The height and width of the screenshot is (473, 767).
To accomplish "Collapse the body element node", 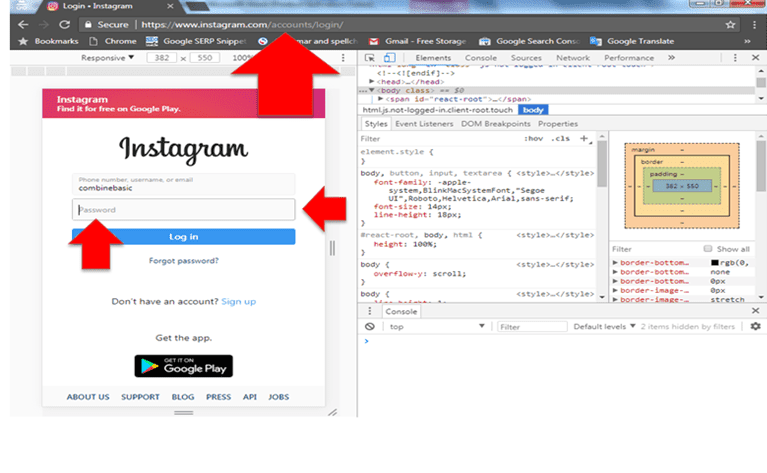I will point(372,90).
